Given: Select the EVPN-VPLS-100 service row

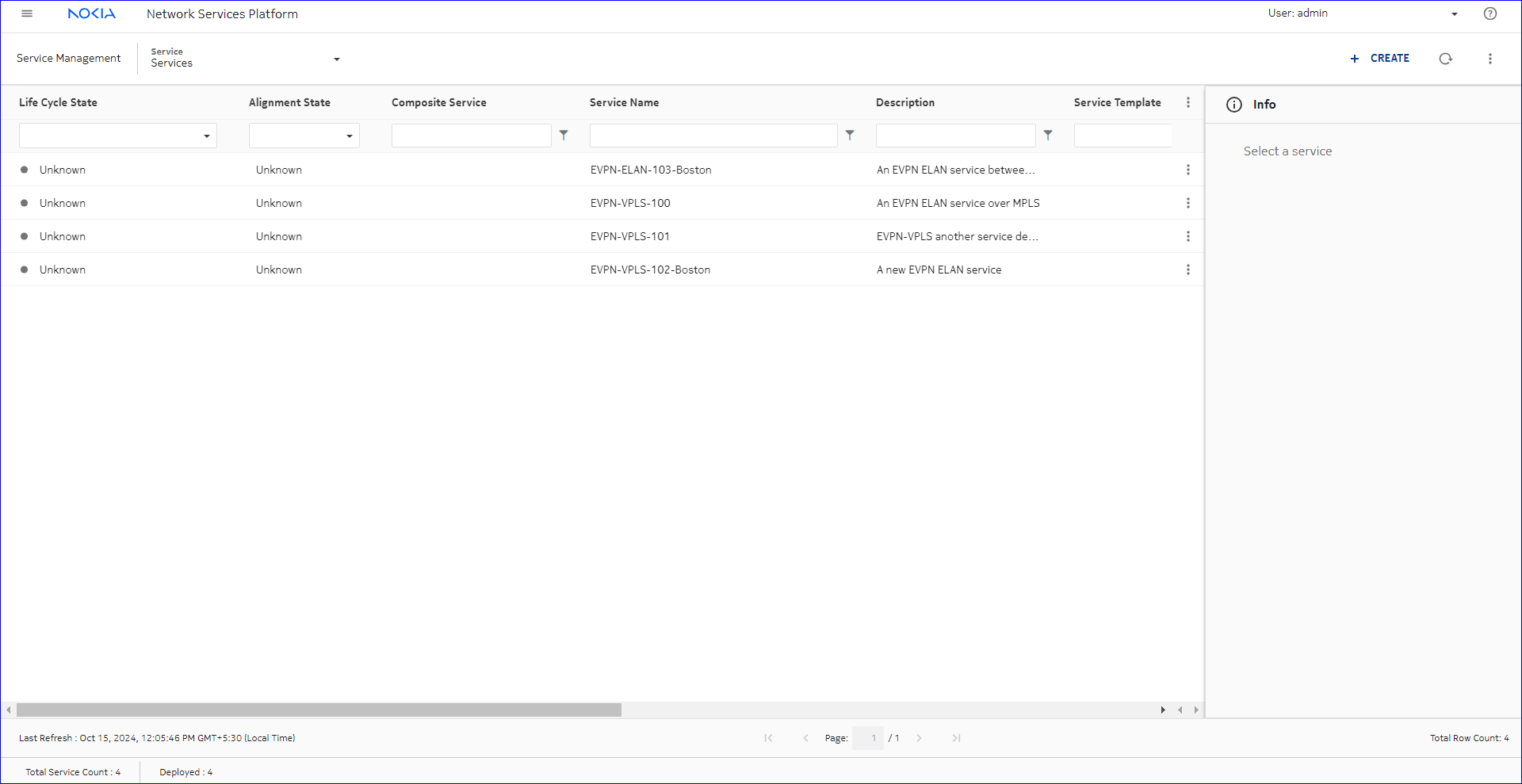Looking at the screenshot, I should [630, 203].
